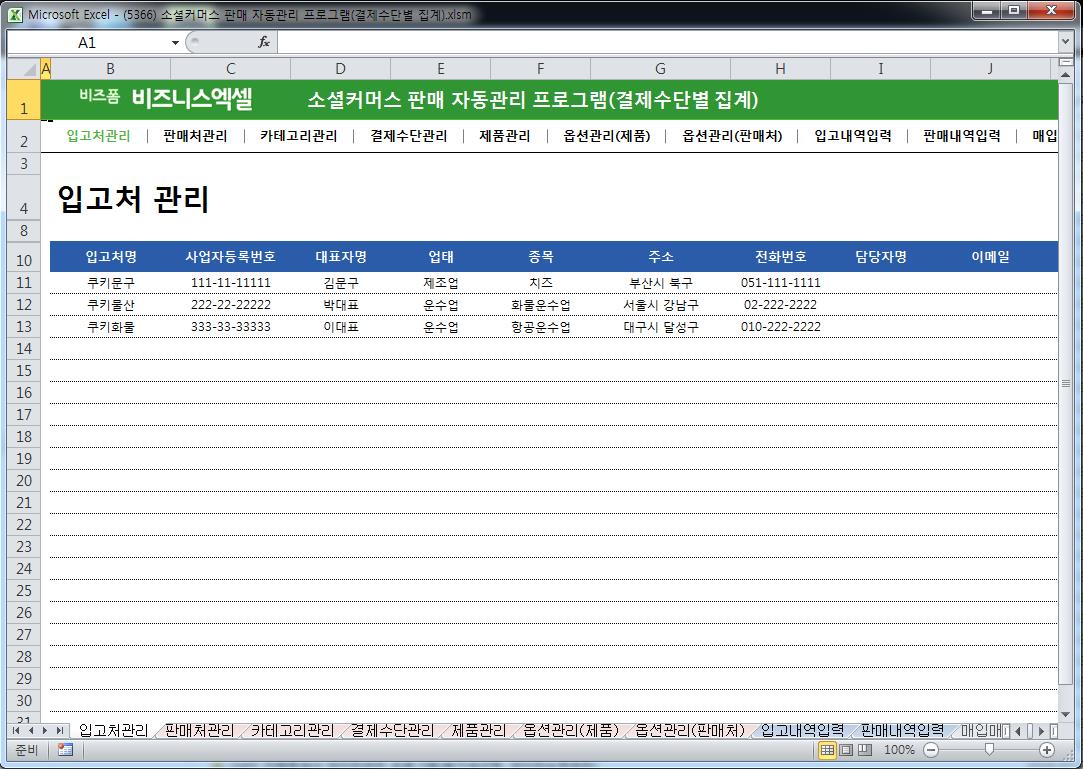
Task: Click cell containing 대구시 달성구
Action: click(661, 327)
